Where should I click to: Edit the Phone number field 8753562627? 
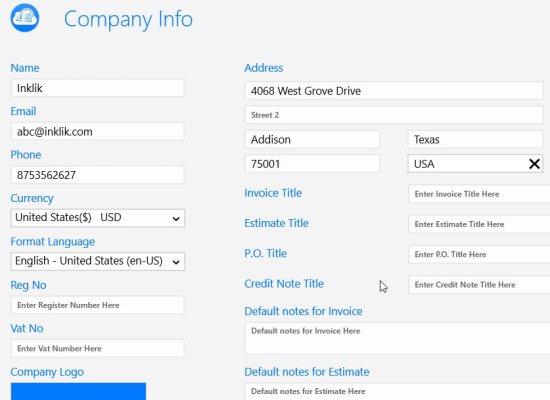point(98,175)
